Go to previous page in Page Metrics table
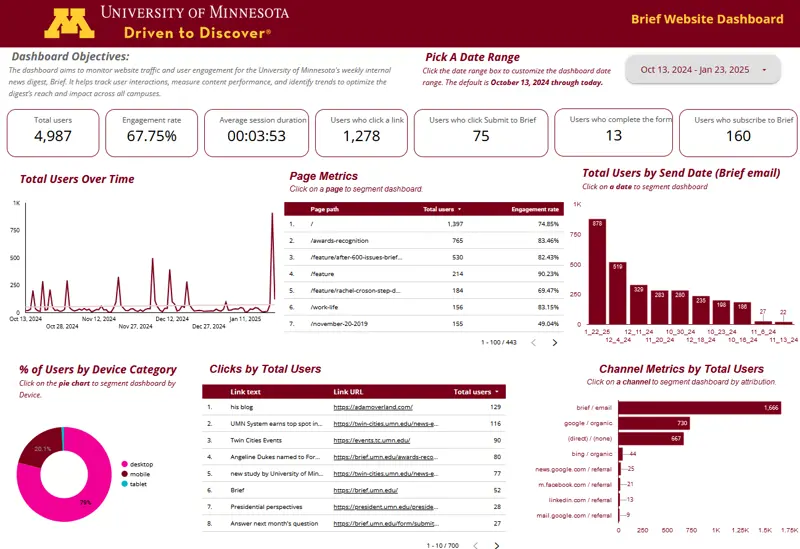Image resolution: width=800 pixels, height=549 pixels. [x=532, y=343]
